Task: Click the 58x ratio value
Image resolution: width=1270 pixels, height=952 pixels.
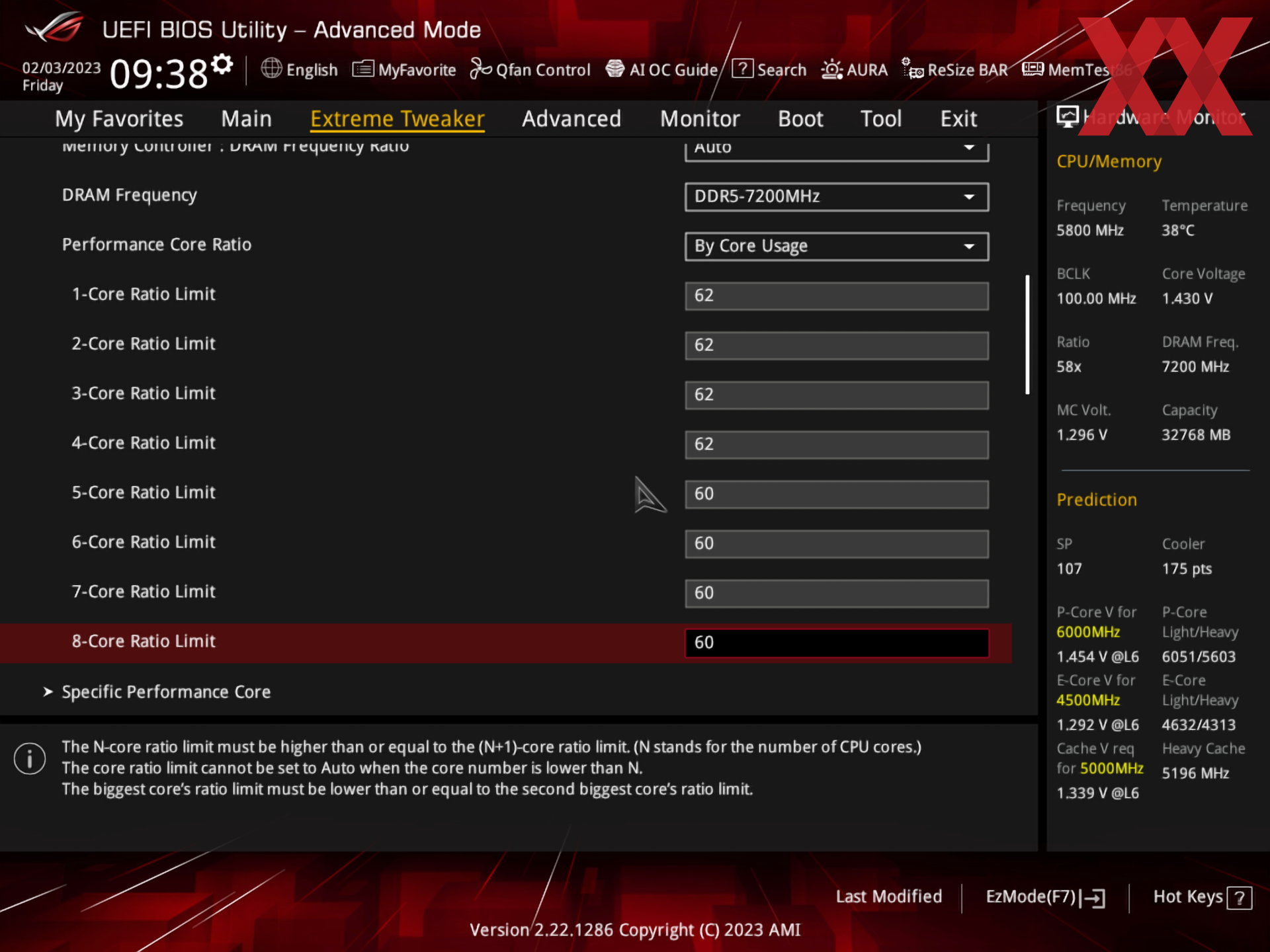Action: [x=1069, y=367]
